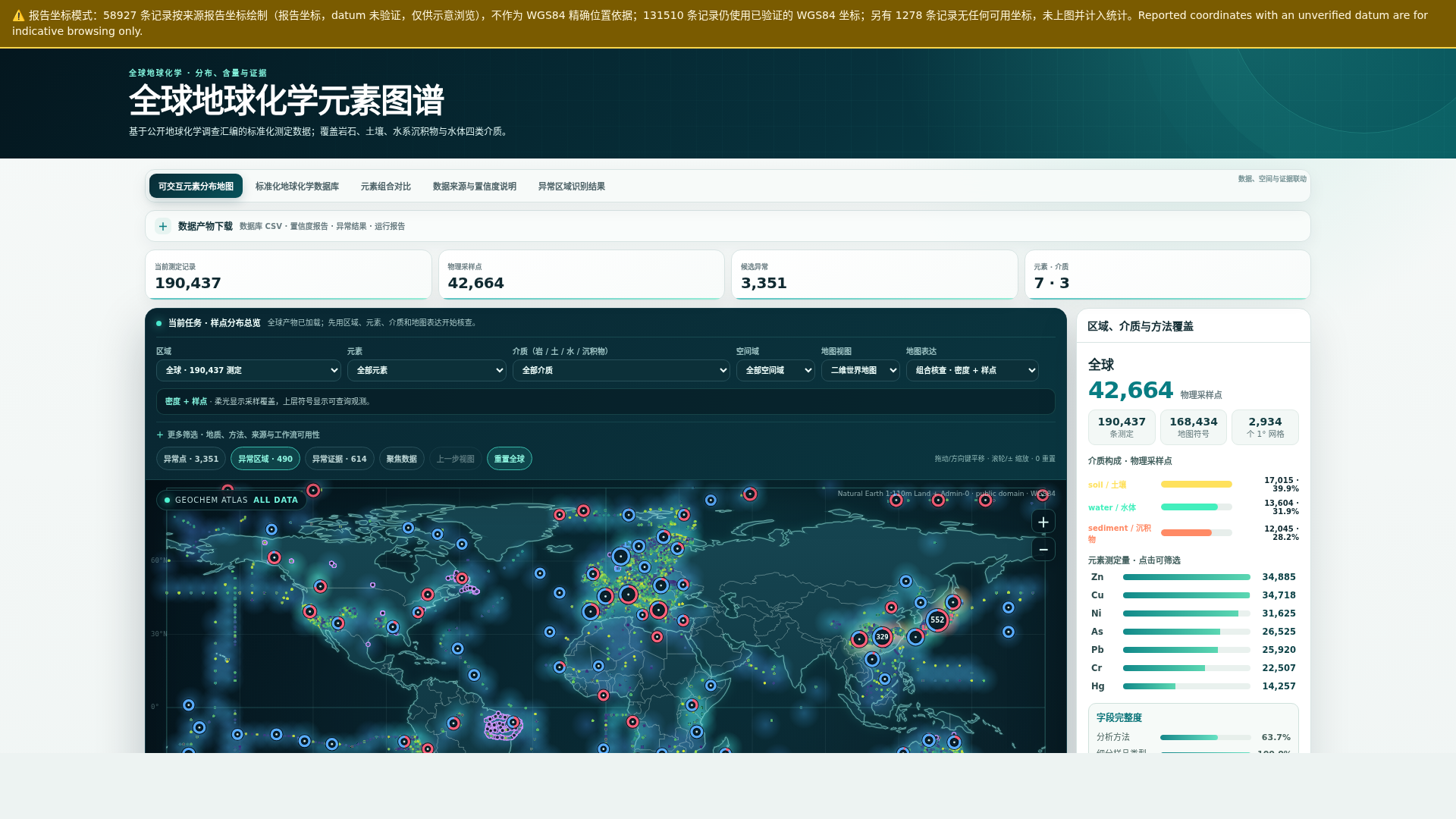The image size is (1456, 819).
Task: Click the 2,934 个 1° 网格 stat box
Action: point(1265,428)
